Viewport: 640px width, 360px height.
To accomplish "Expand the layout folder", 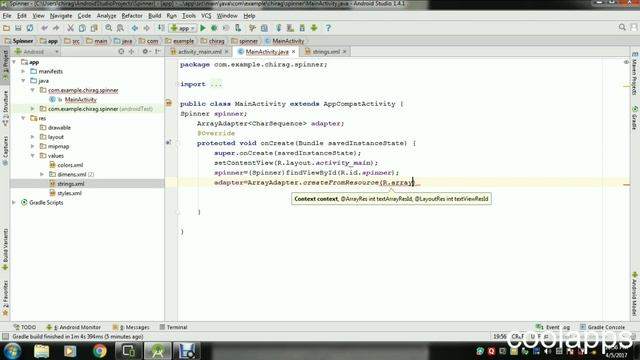I will point(33,137).
